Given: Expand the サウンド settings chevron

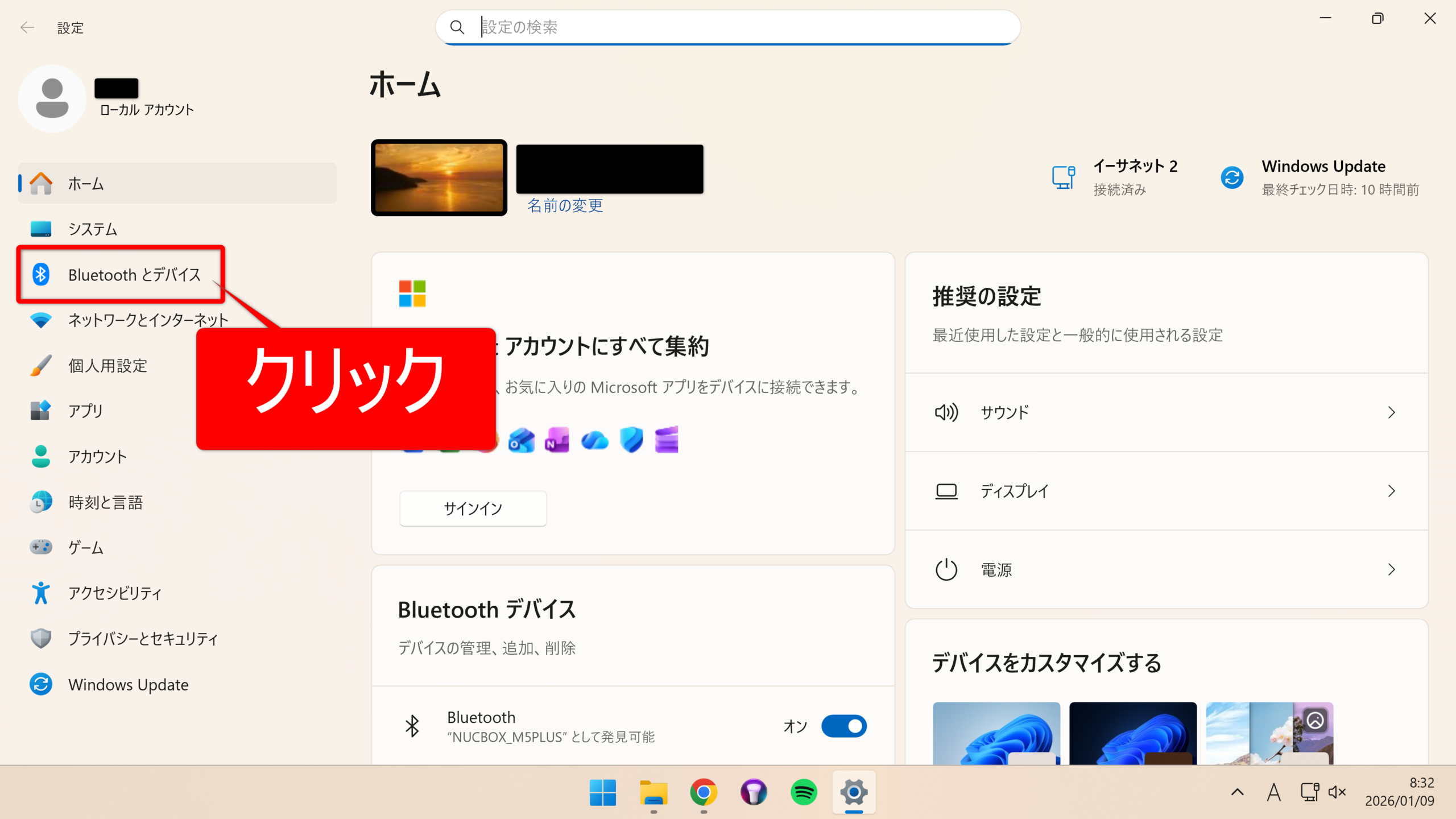Looking at the screenshot, I should (1391, 412).
